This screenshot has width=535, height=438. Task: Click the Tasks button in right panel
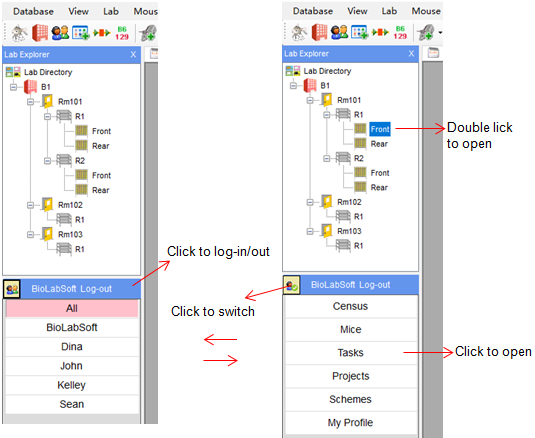[351, 353]
